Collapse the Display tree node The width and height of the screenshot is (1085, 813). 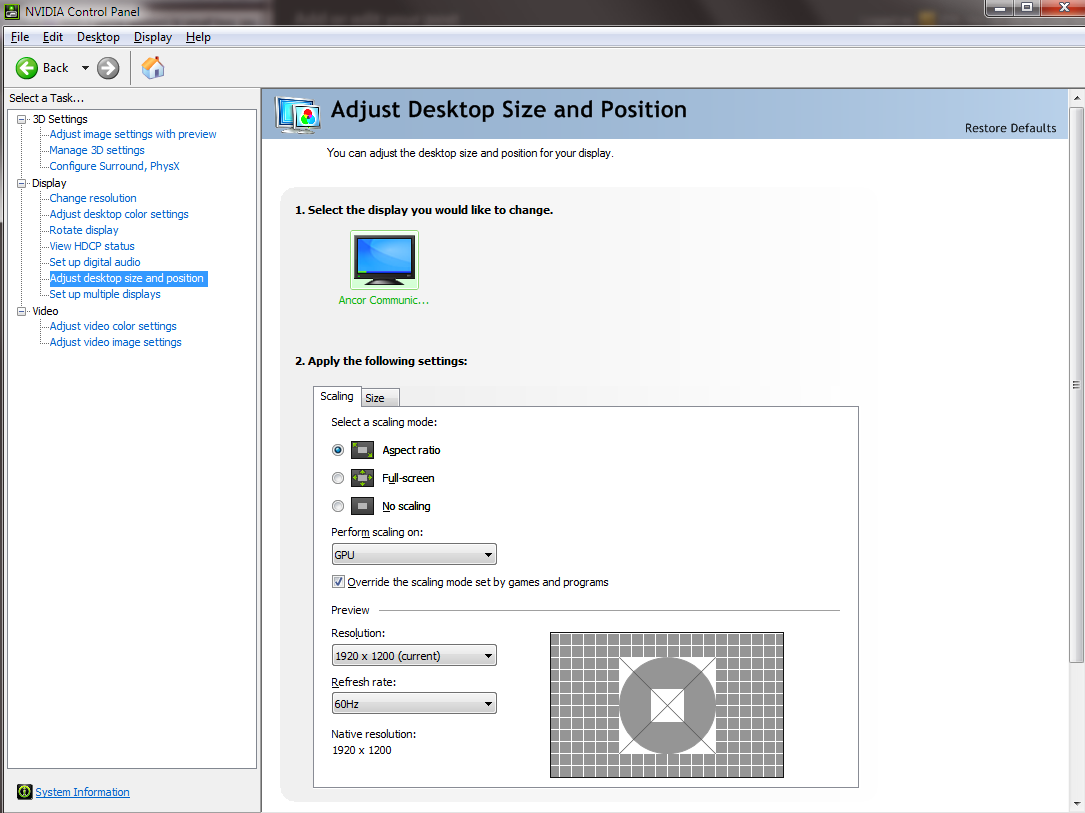click(x=21, y=183)
